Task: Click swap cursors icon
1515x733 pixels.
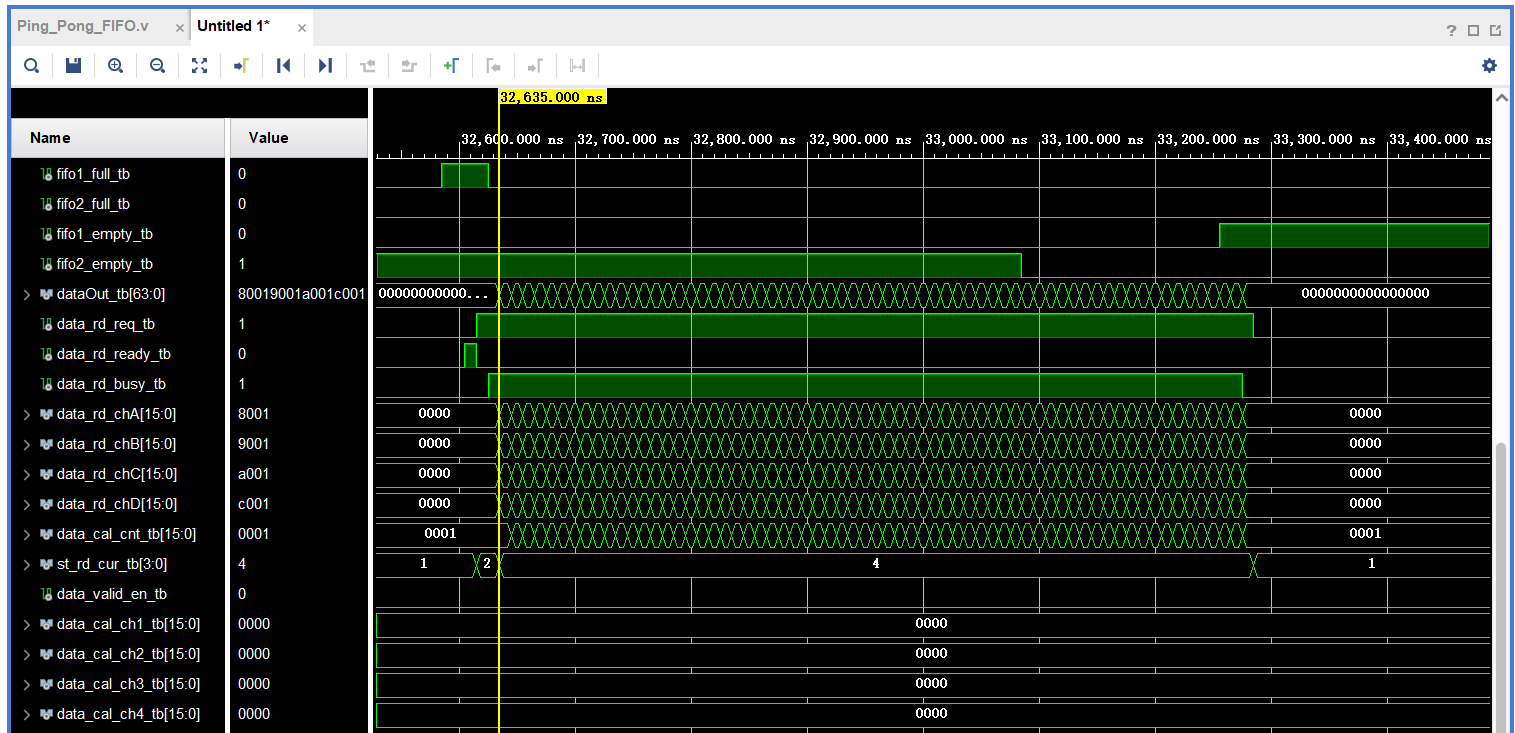Action: (577, 66)
